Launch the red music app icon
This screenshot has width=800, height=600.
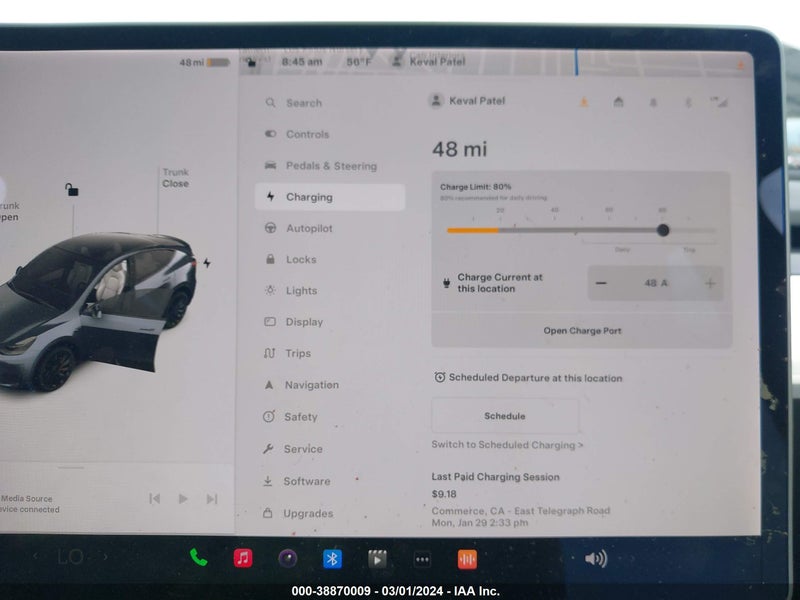(x=243, y=558)
